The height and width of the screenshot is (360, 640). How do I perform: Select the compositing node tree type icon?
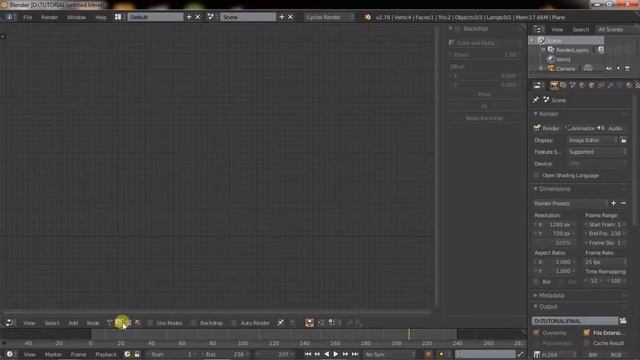[x=119, y=323]
